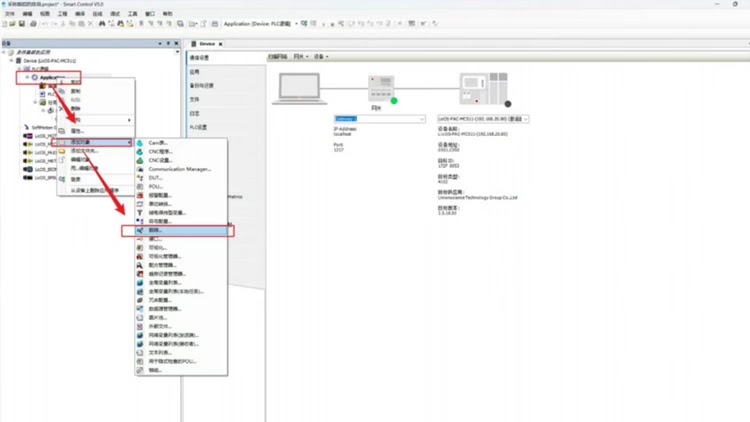Click the Application node icon in tree
Viewport: 750px width, 422px height.
(x=35, y=77)
